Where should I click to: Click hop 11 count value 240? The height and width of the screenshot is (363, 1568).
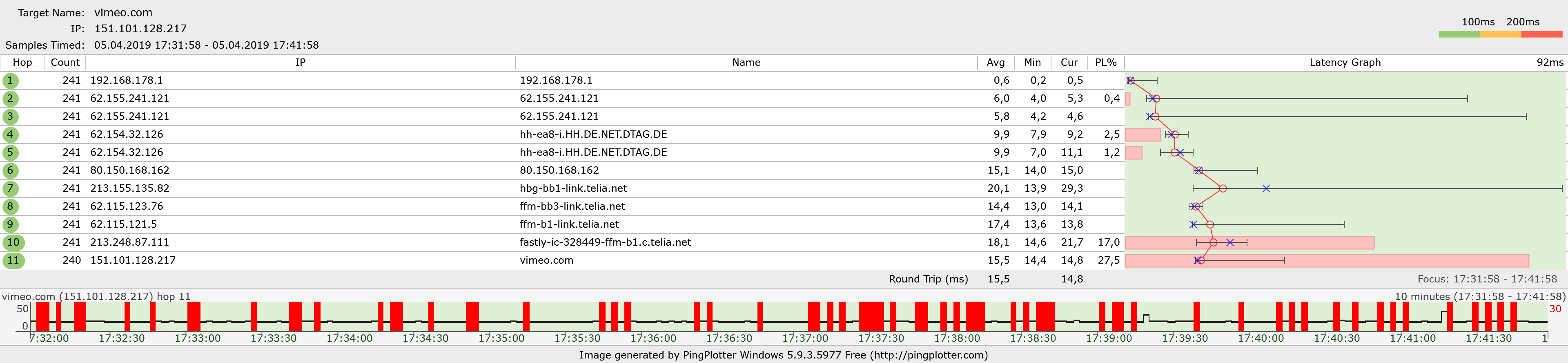pyautogui.click(x=72, y=260)
